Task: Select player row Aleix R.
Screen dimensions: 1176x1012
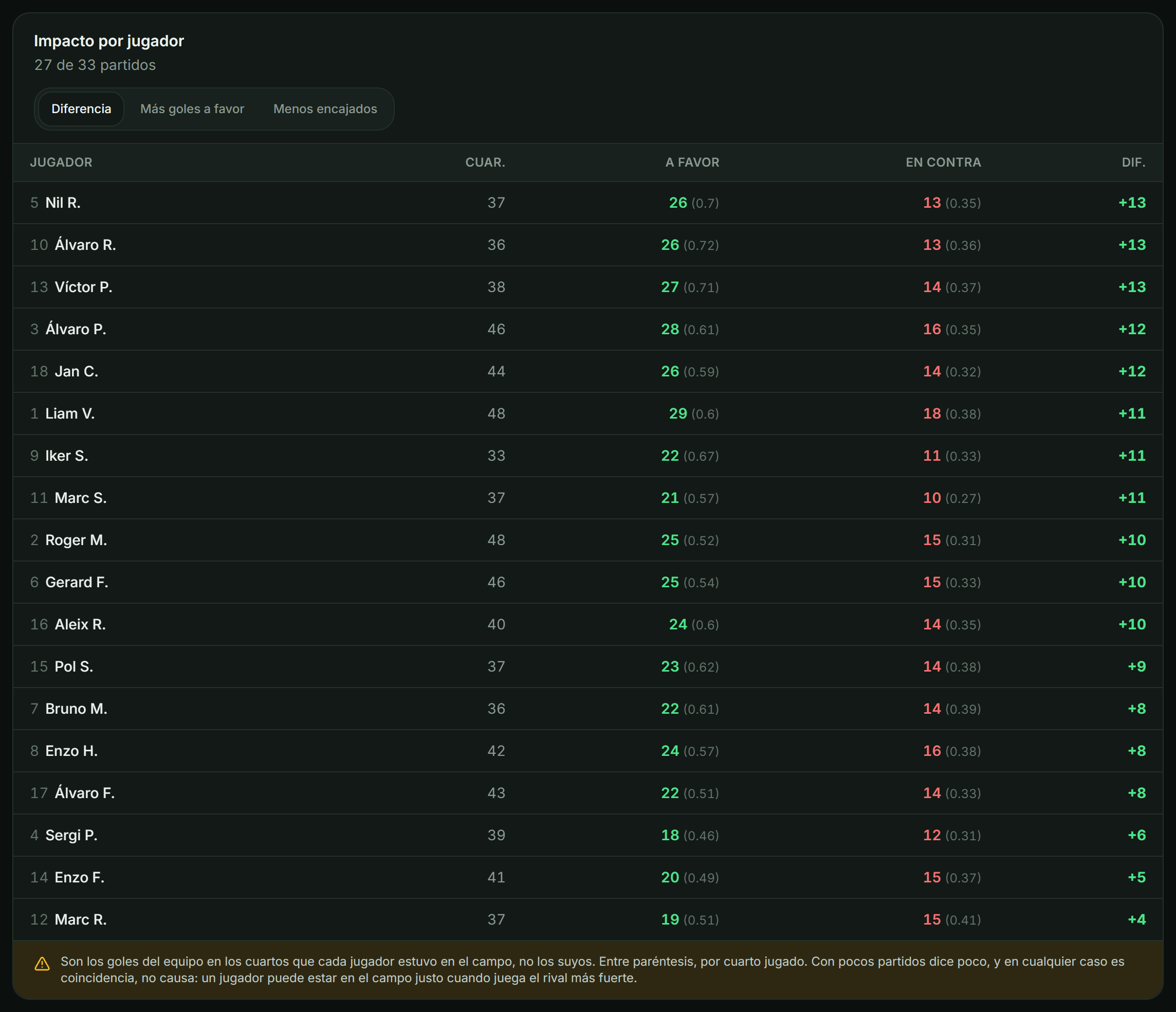Action: [x=588, y=624]
